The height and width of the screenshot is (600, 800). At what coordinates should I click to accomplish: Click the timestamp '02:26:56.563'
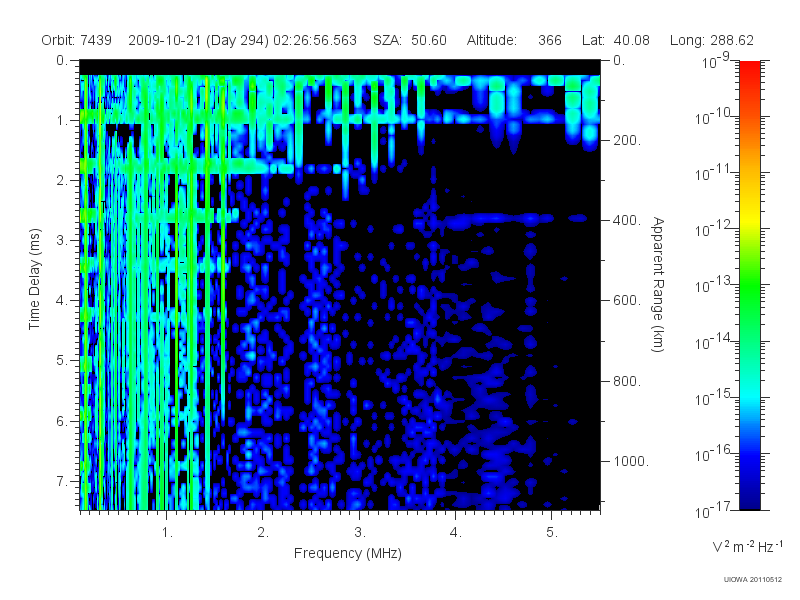[x=315, y=40]
